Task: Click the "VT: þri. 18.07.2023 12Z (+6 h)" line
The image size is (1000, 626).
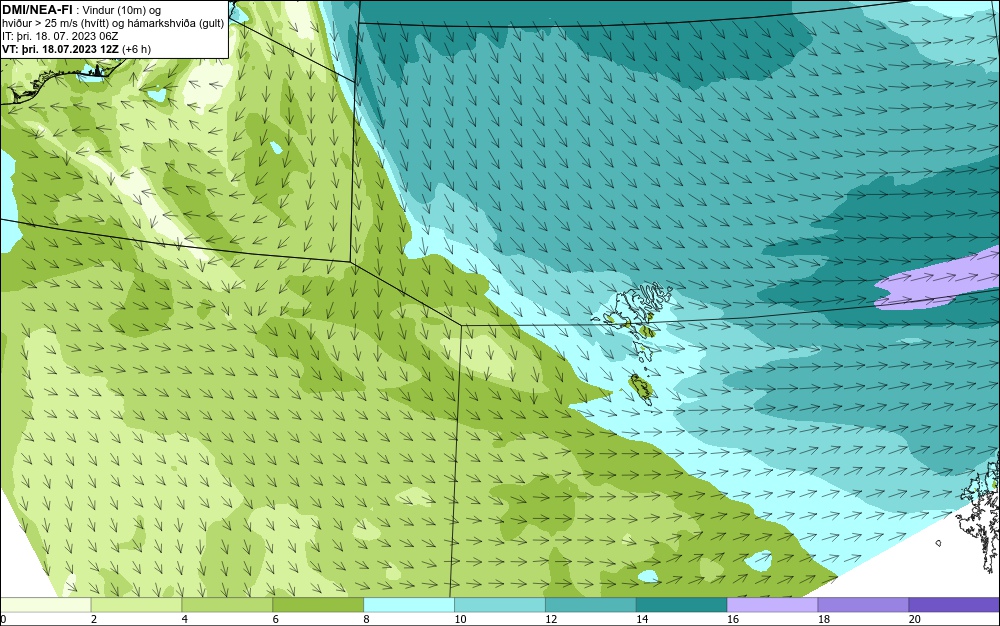Action: (x=77, y=49)
